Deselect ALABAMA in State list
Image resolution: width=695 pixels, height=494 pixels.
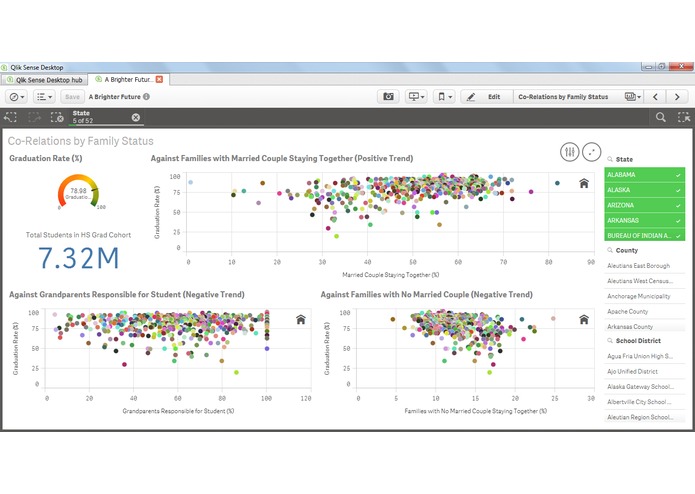tap(644, 175)
